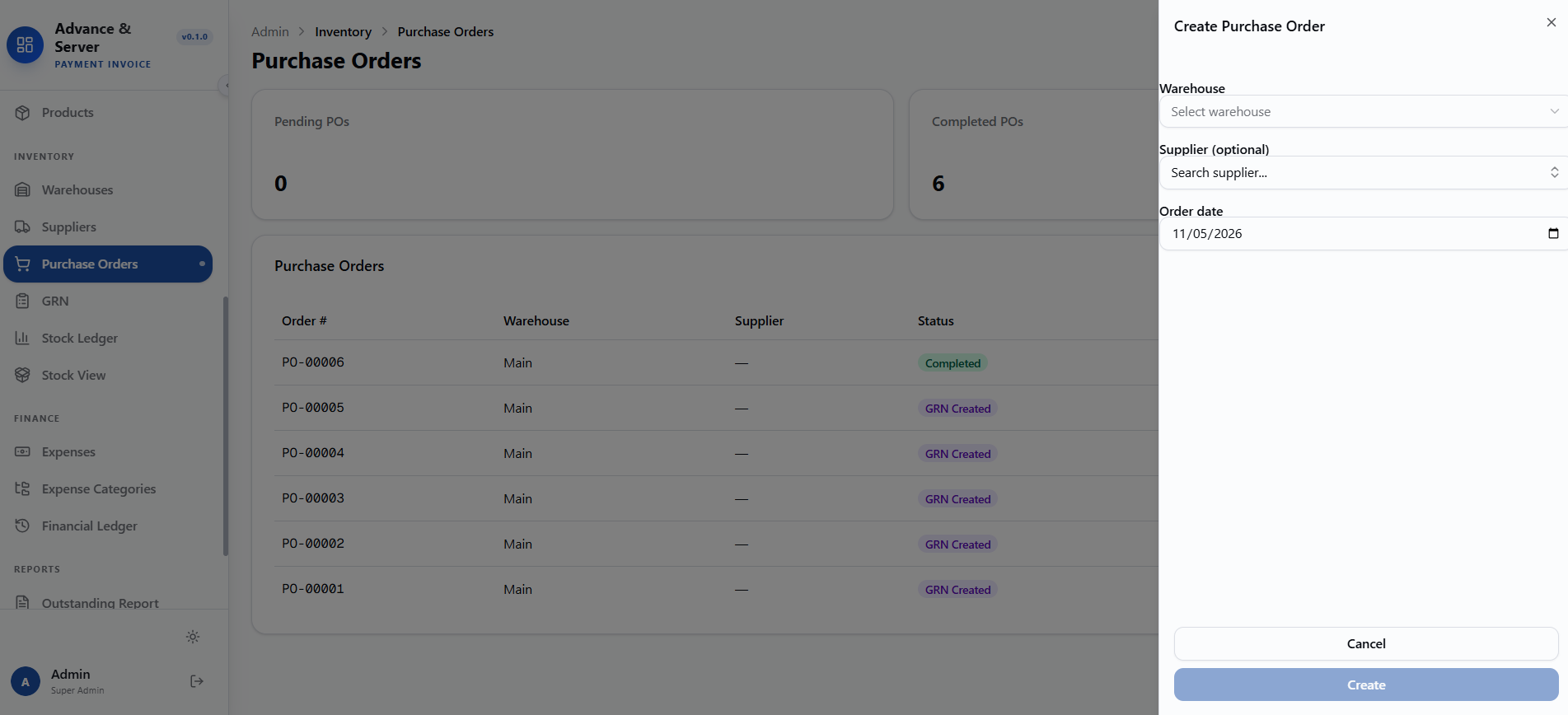Open Financial Ledger
Screen dimensions: 1568x715
(x=108, y=526)
